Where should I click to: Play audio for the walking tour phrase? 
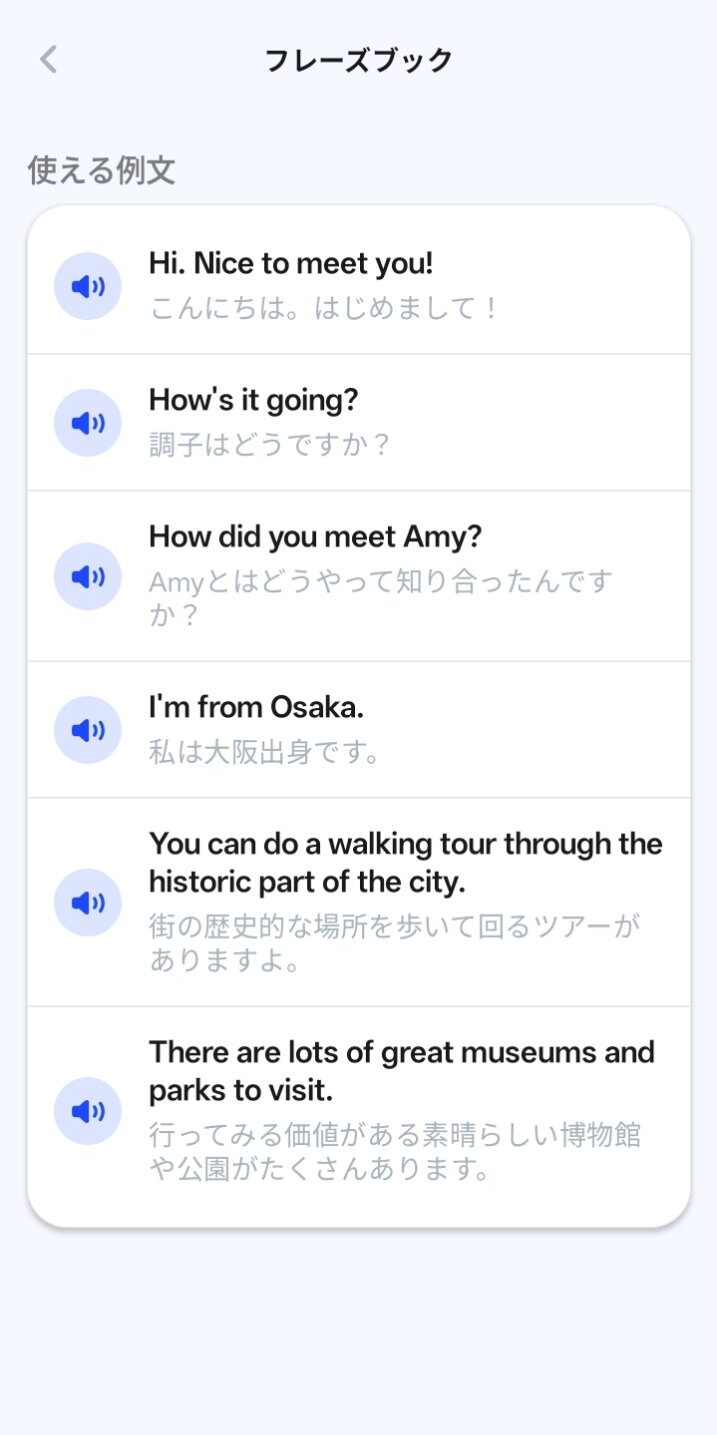point(88,903)
